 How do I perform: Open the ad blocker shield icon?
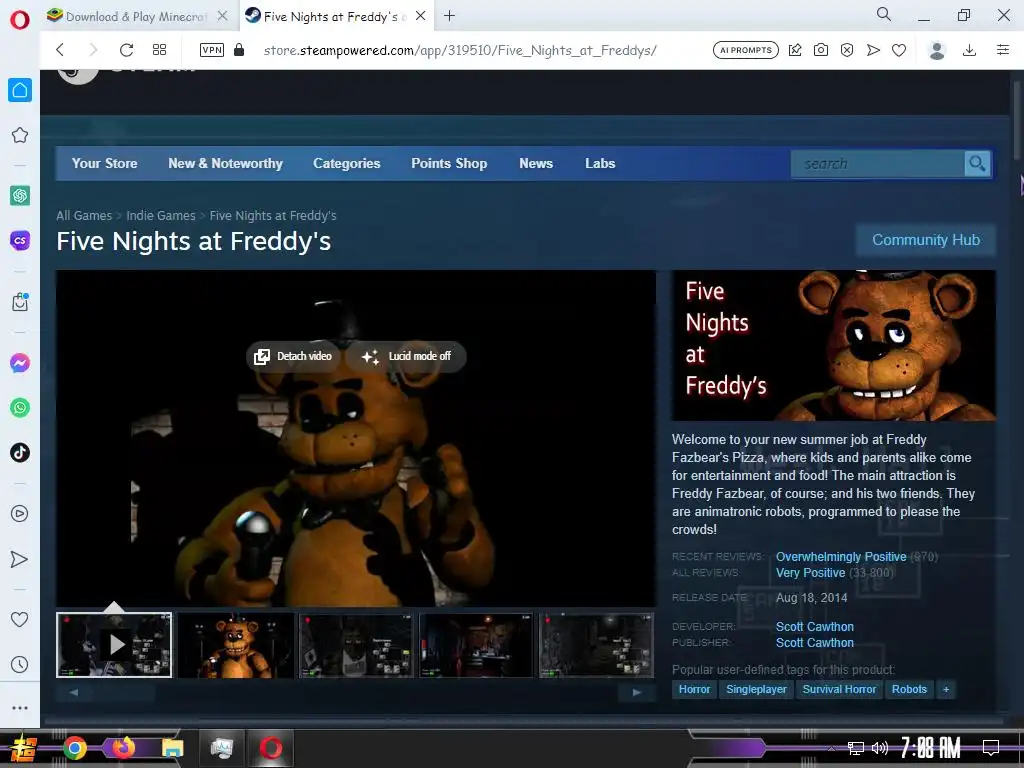847,50
